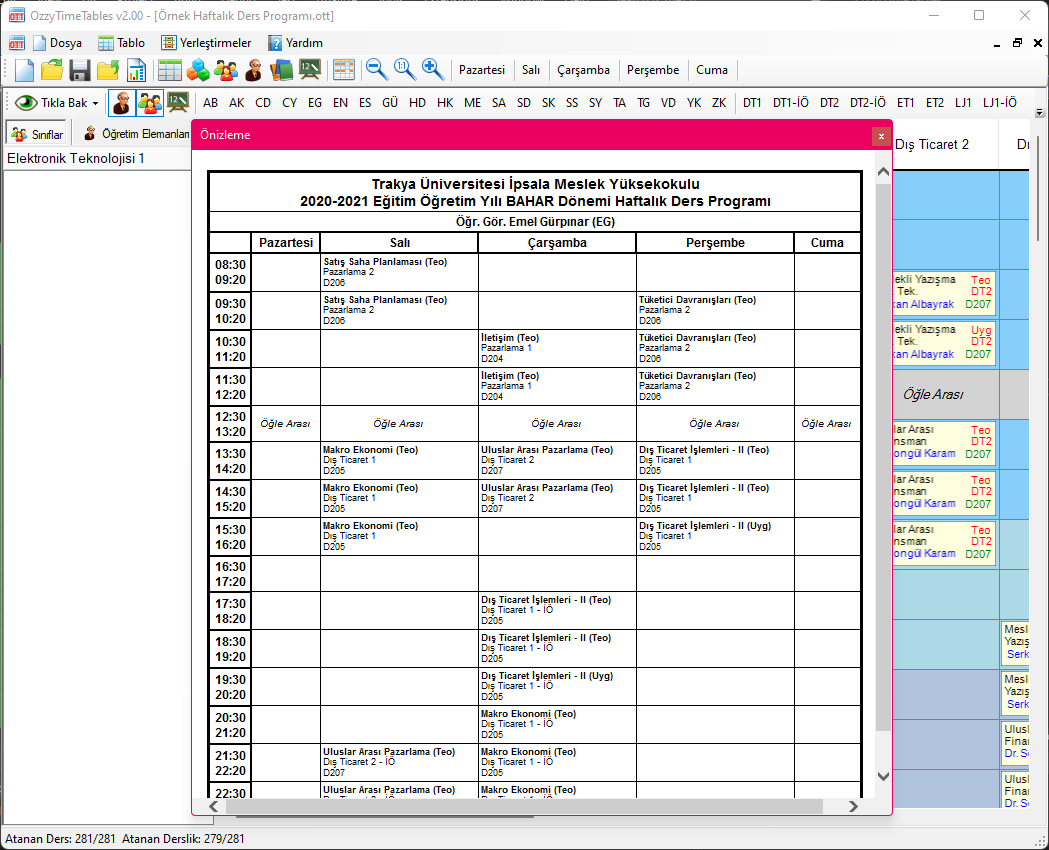The image size is (1049, 850).
Task: Close the Önizleme preview panel
Action: point(880,136)
